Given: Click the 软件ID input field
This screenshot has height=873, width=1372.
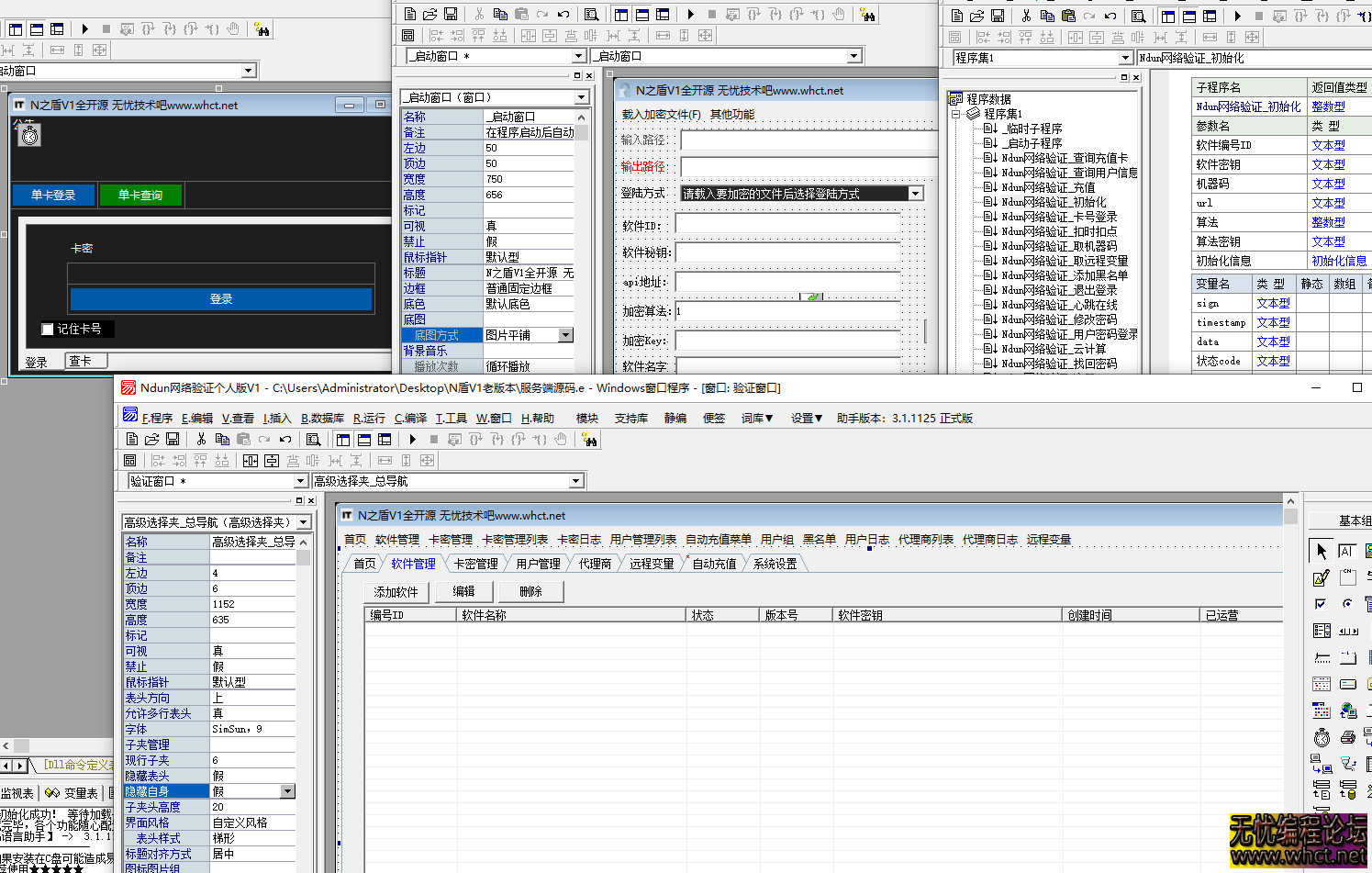Looking at the screenshot, I should pyautogui.click(x=787, y=225).
